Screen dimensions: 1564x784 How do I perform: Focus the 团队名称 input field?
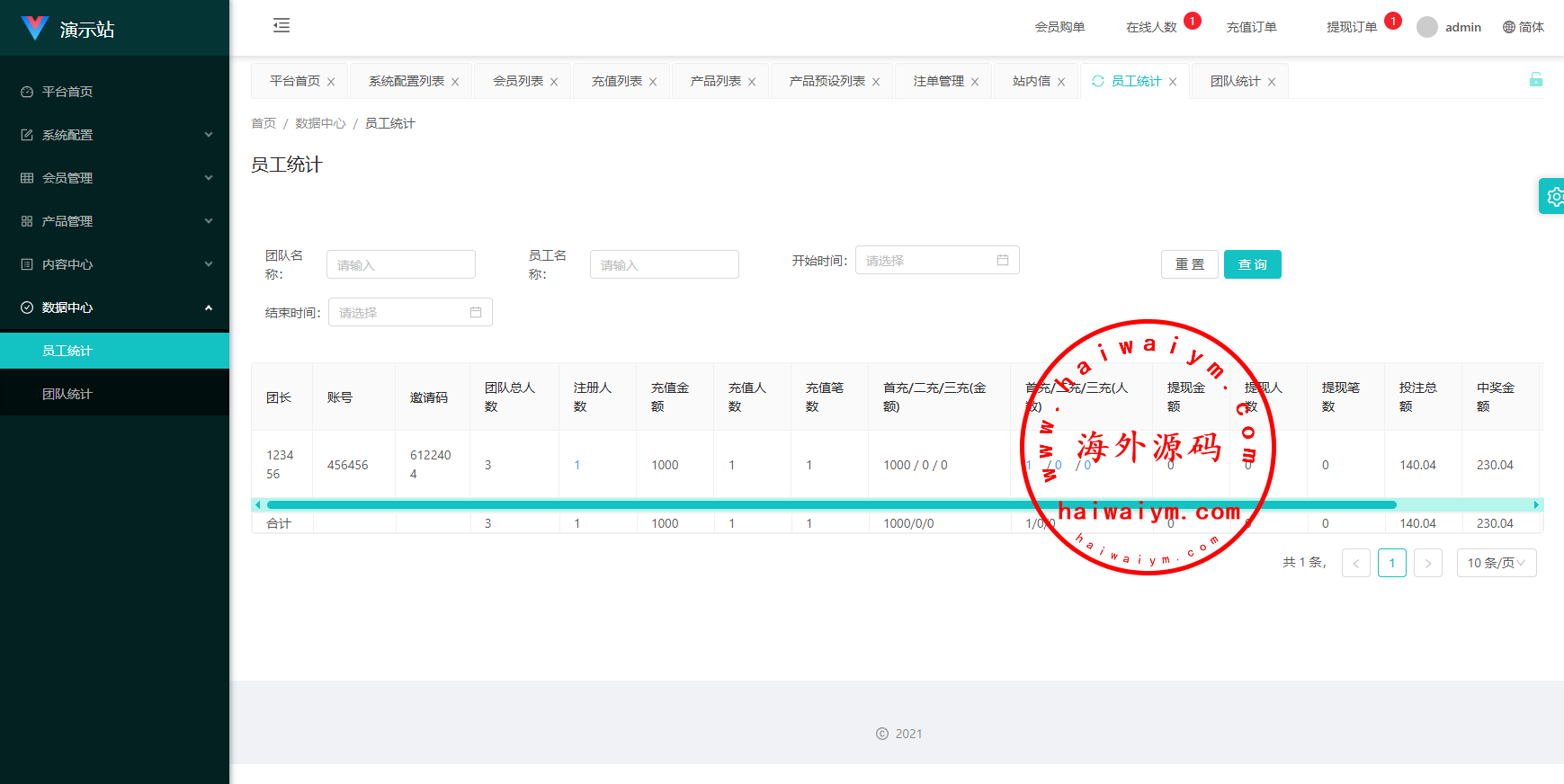(x=400, y=264)
